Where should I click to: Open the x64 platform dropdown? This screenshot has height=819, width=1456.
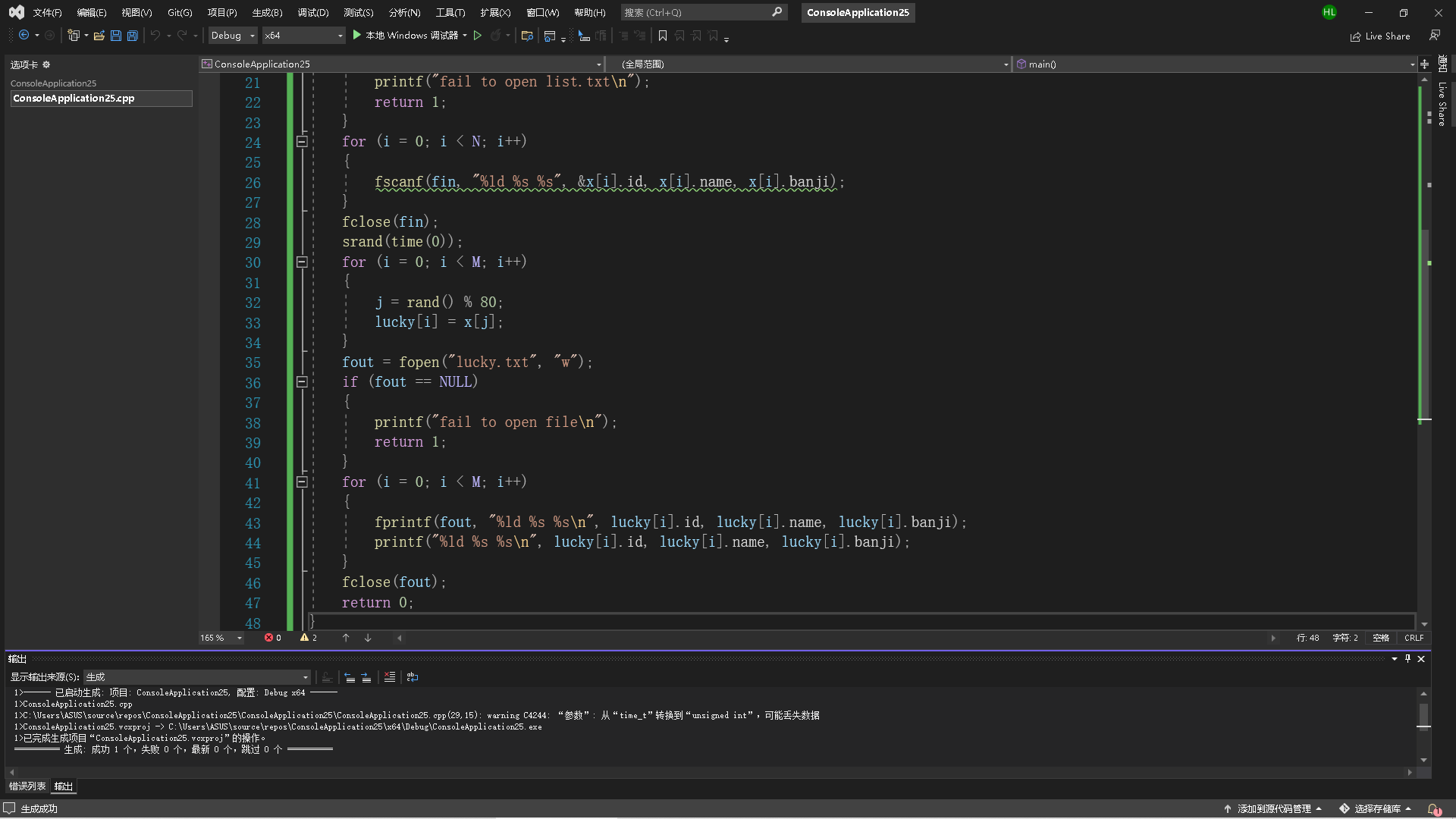(x=303, y=36)
